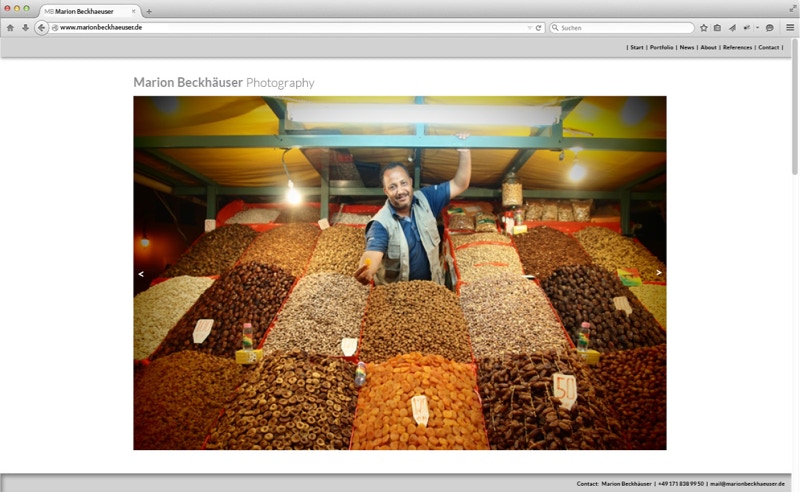Open the Portfolio menu item

[x=661, y=47]
